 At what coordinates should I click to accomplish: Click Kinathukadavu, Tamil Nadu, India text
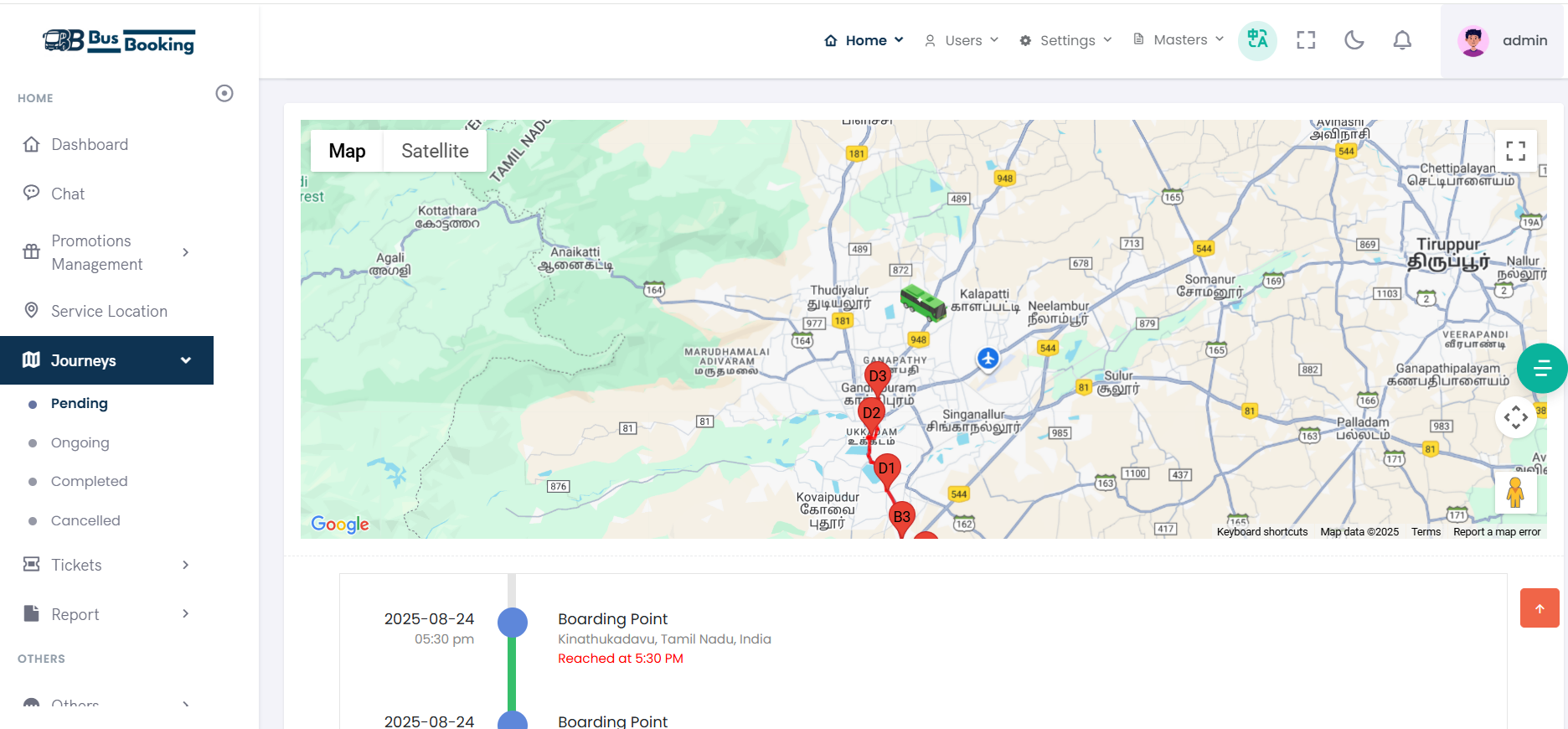pyautogui.click(x=664, y=639)
